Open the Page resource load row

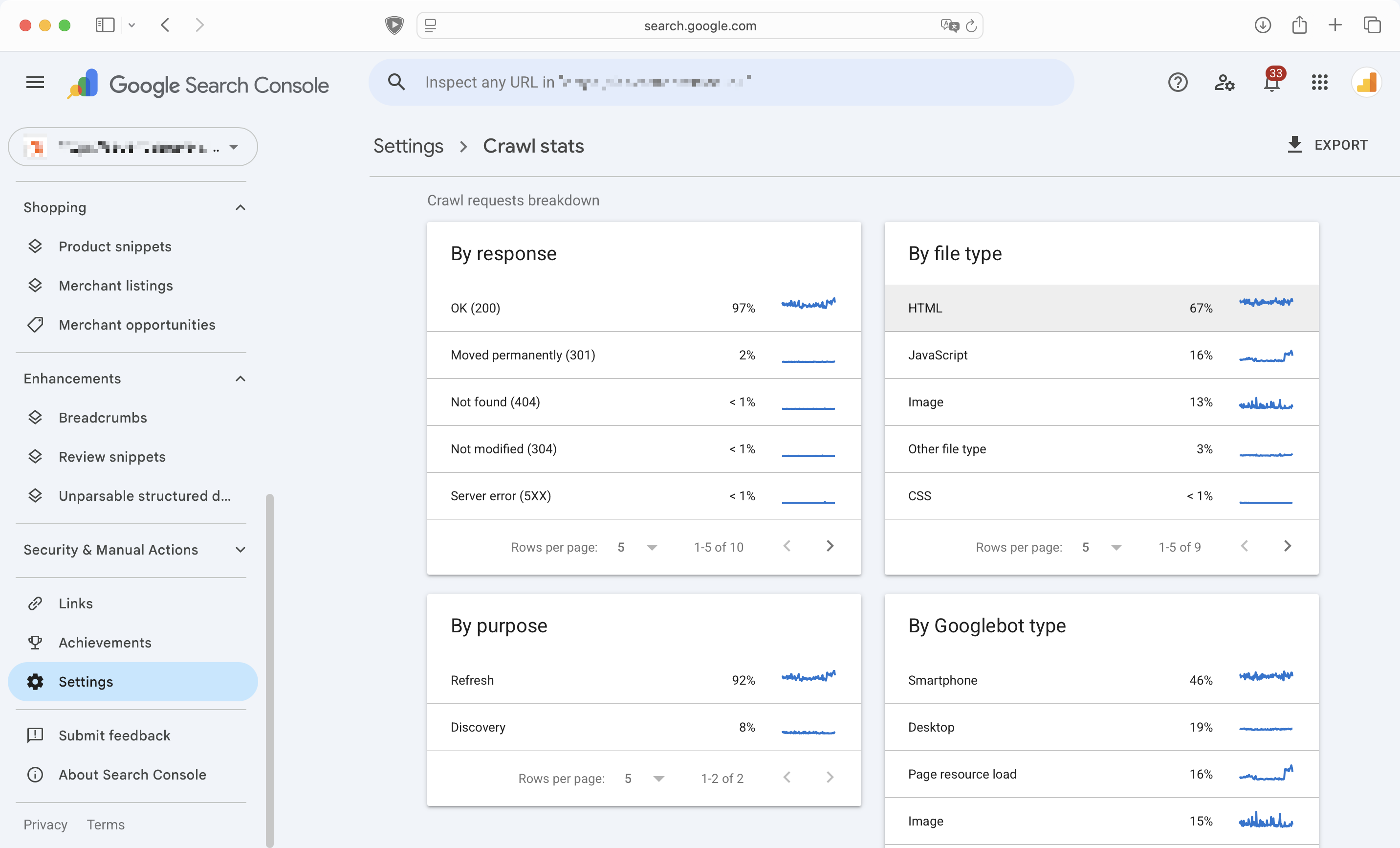point(1101,774)
